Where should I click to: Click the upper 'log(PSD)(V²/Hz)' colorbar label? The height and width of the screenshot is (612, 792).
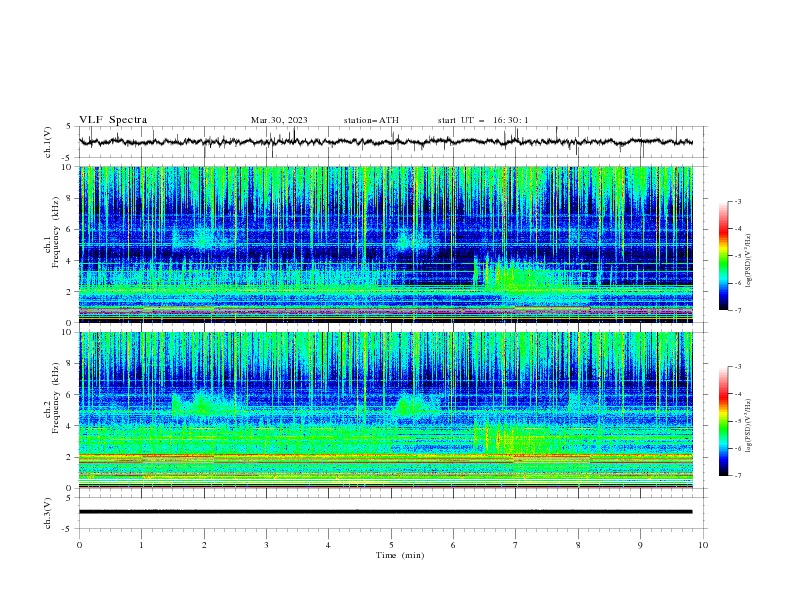click(748, 261)
